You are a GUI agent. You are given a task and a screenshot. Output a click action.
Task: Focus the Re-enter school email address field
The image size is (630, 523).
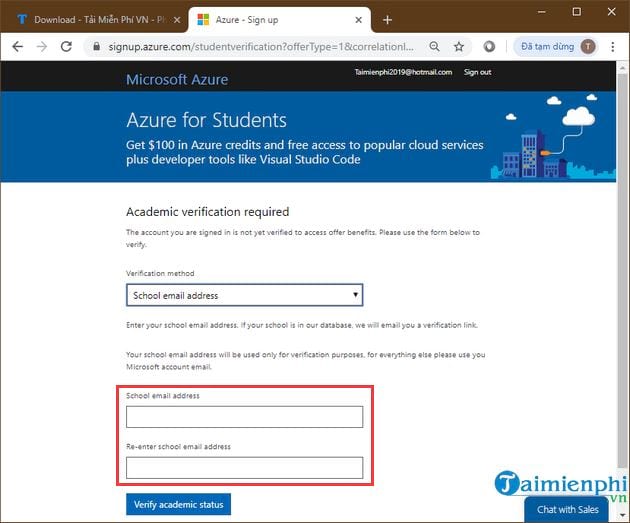coord(245,468)
